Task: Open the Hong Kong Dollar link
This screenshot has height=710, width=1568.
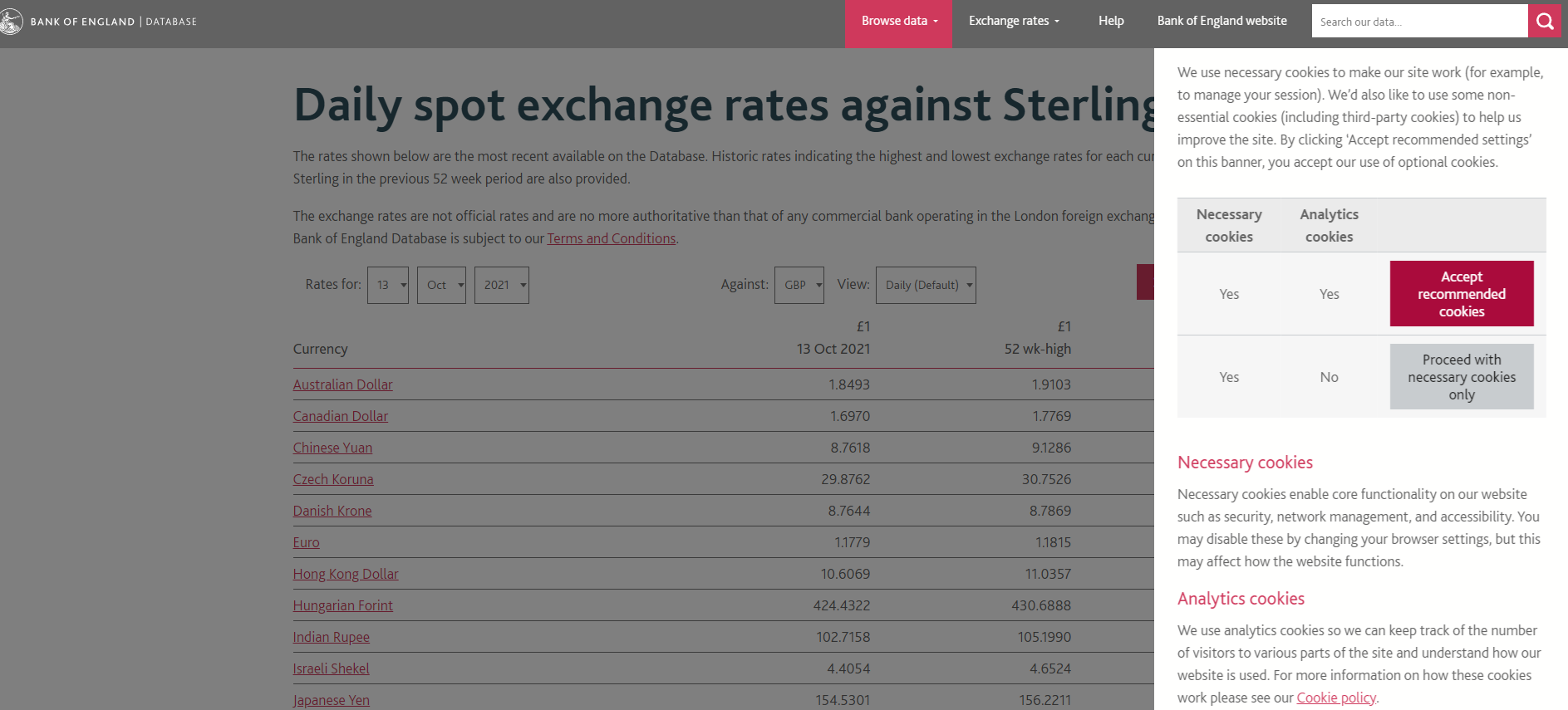Action: pyautogui.click(x=345, y=574)
